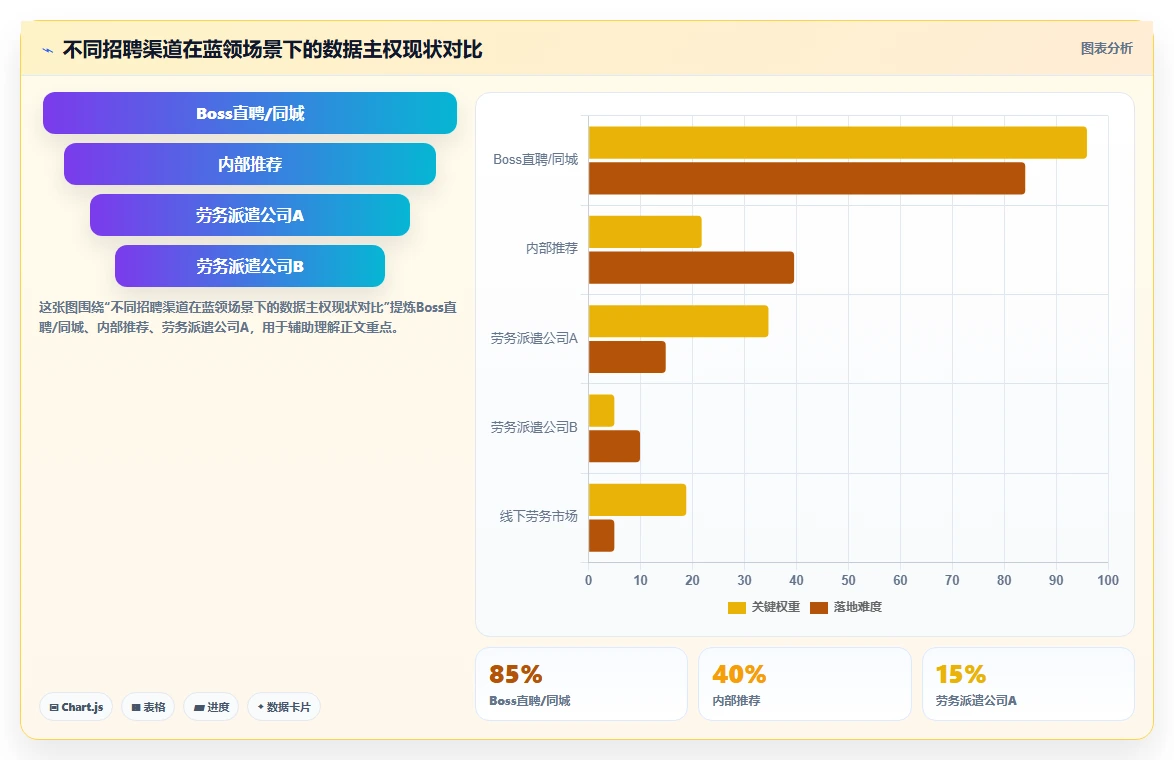This screenshot has width=1174, height=760.
Task: Select the 劳务派遣公司A funnel block
Action: pyautogui.click(x=250, y=215)
